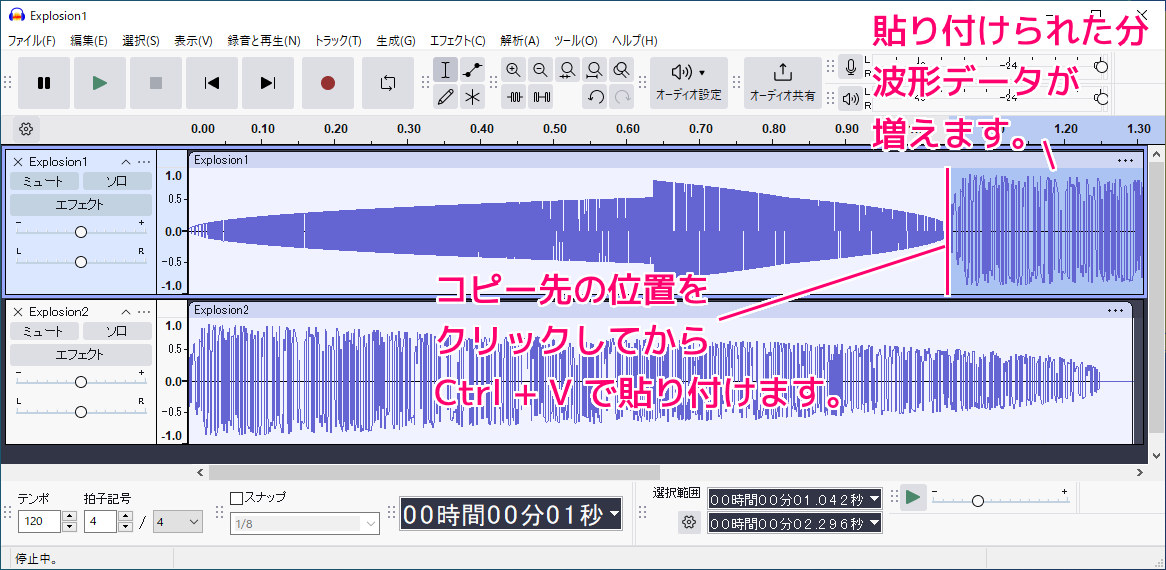Image resolution: width=1166 pixels, height=570 pixels.
Task: Toggle the Loop playback button
Action: [388, 83]
